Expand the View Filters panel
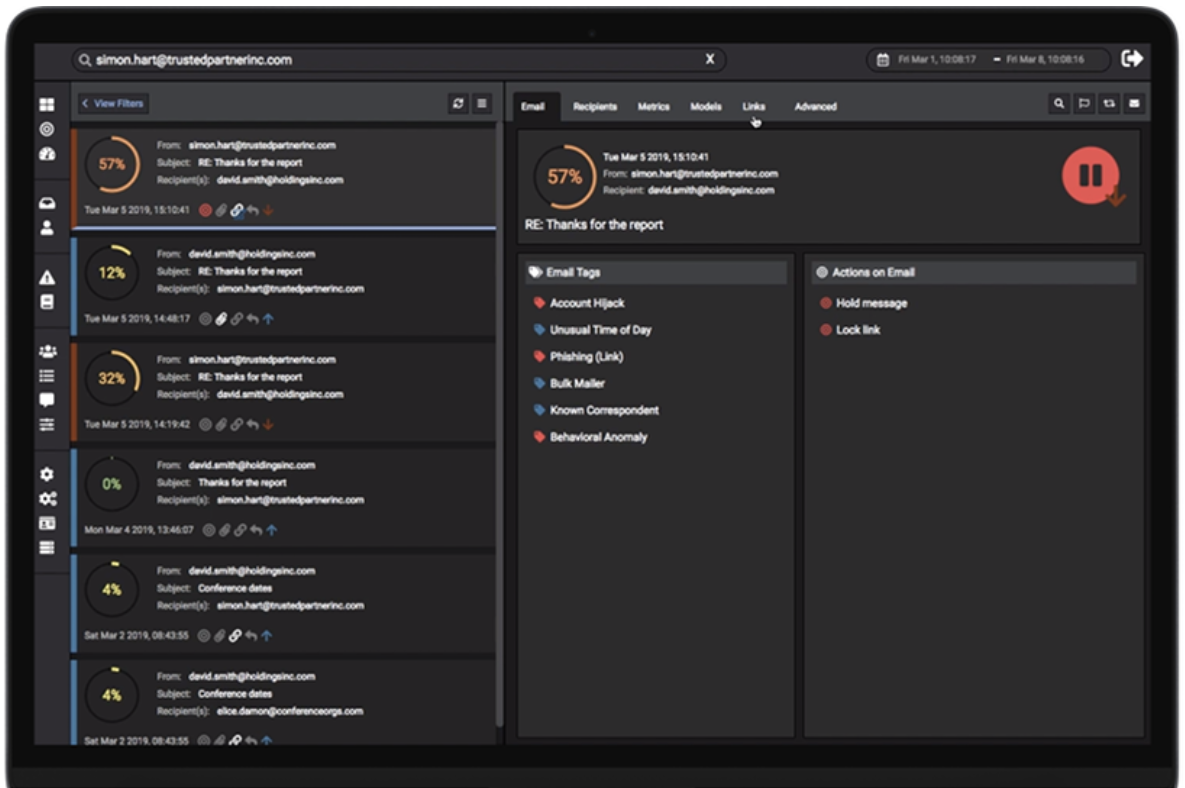The height and width of the screenshot is (788, 1185). pyautogui.click(x=113, y=103)
